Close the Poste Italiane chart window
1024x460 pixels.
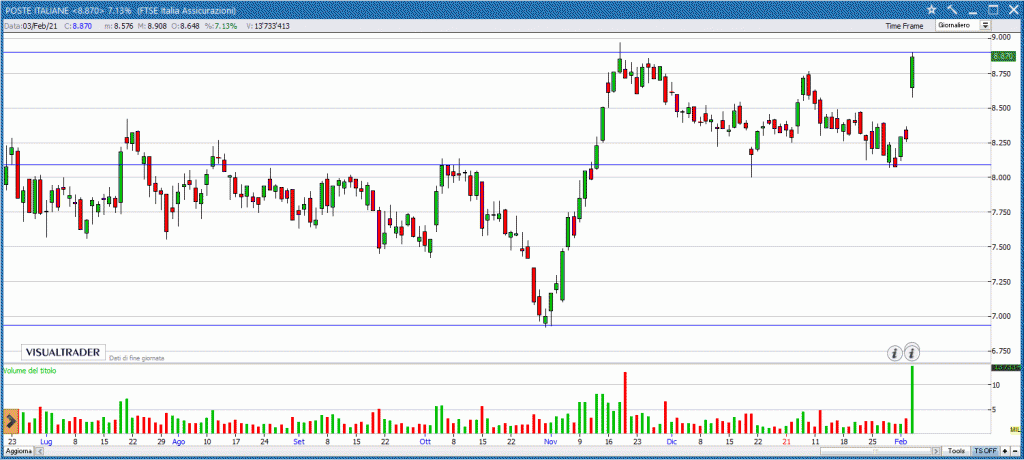(1014, 9)
